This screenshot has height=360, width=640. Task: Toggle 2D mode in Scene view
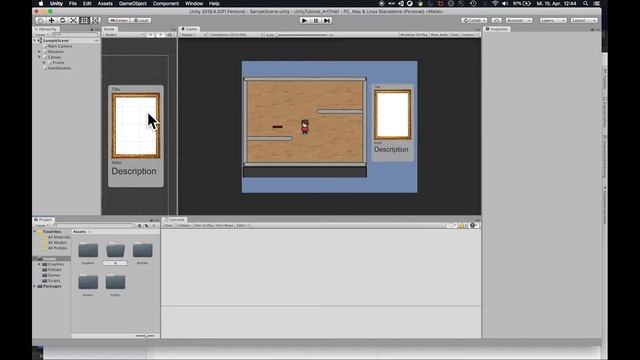151,35
